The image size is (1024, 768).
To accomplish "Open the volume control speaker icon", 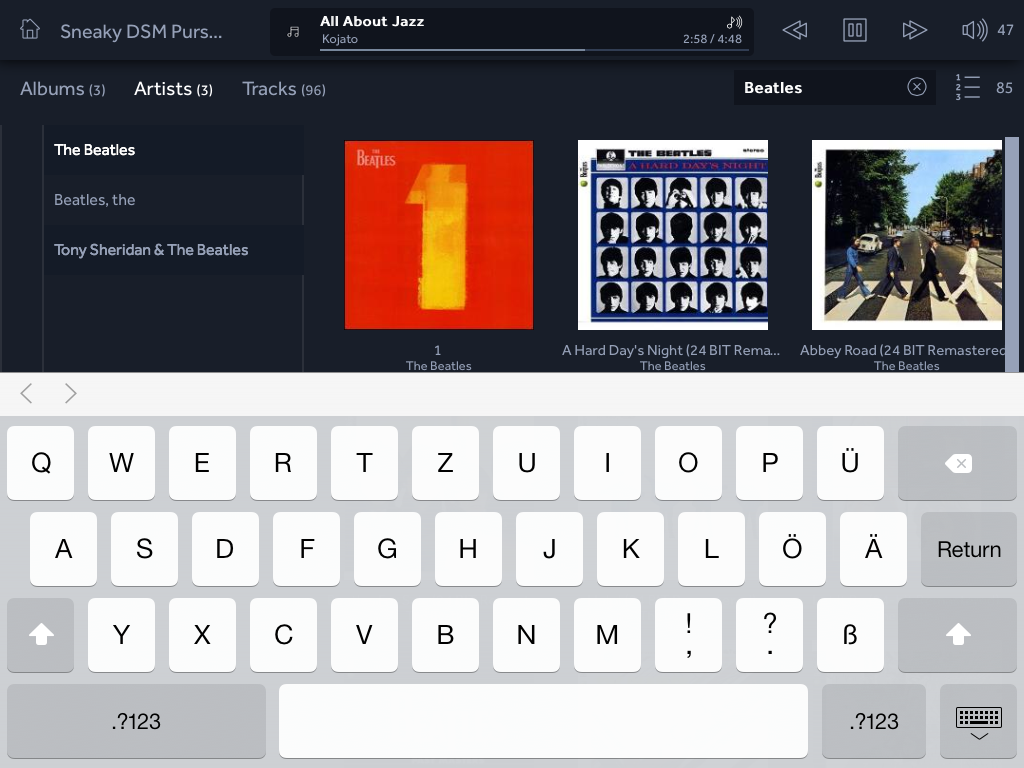I will click(974, 30).
